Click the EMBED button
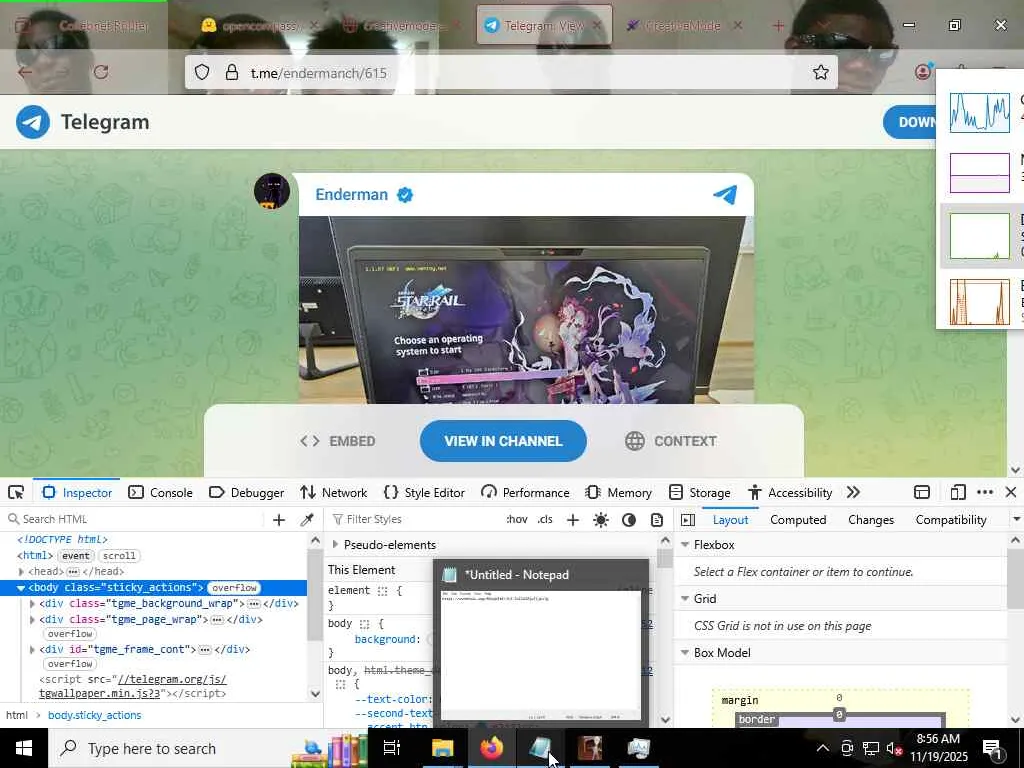Image resolution: width=1024 pixels, height=768 pixels. click(338, 441)
